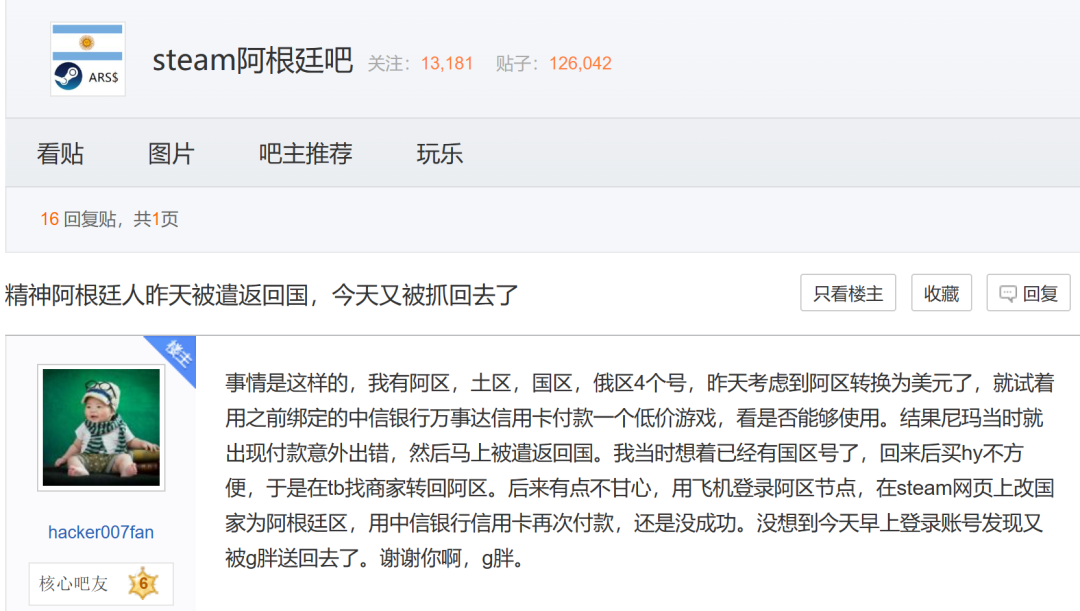This screenshot has width=1080, height=611.
Task: Switch to the 看贴 tab
Action: 60,154
